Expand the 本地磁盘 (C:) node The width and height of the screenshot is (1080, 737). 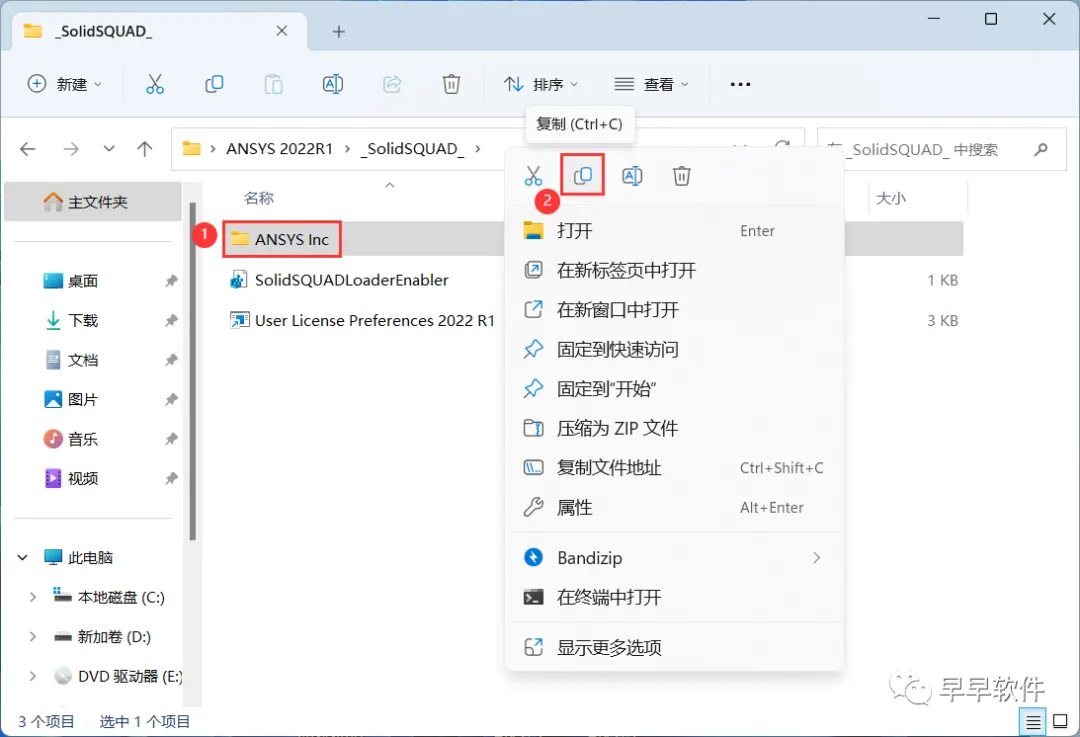32,597
